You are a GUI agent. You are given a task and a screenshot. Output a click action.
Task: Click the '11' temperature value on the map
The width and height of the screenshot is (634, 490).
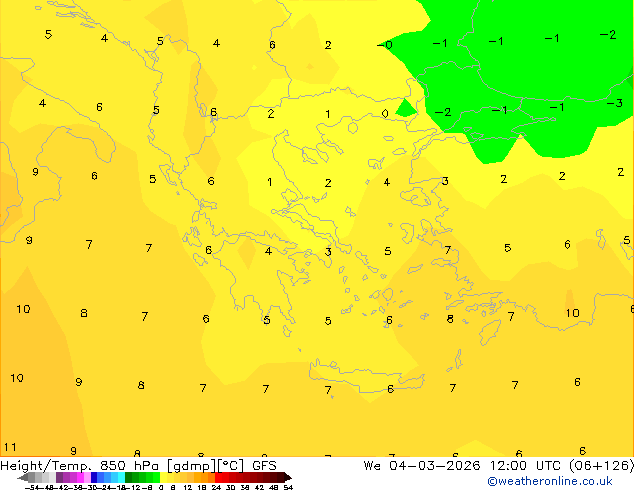coord(10,447)
